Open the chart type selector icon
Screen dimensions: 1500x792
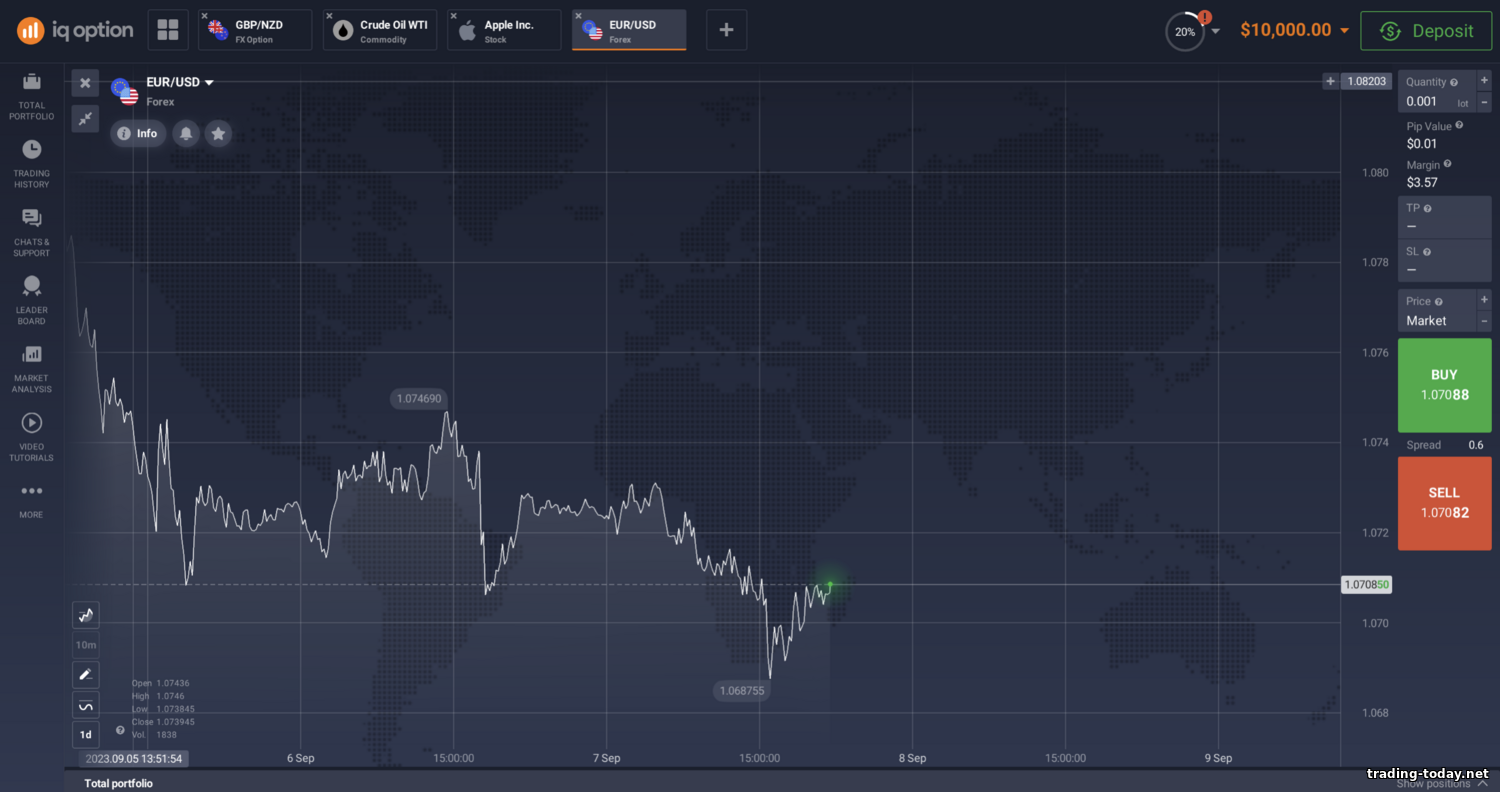coord(86,615)
